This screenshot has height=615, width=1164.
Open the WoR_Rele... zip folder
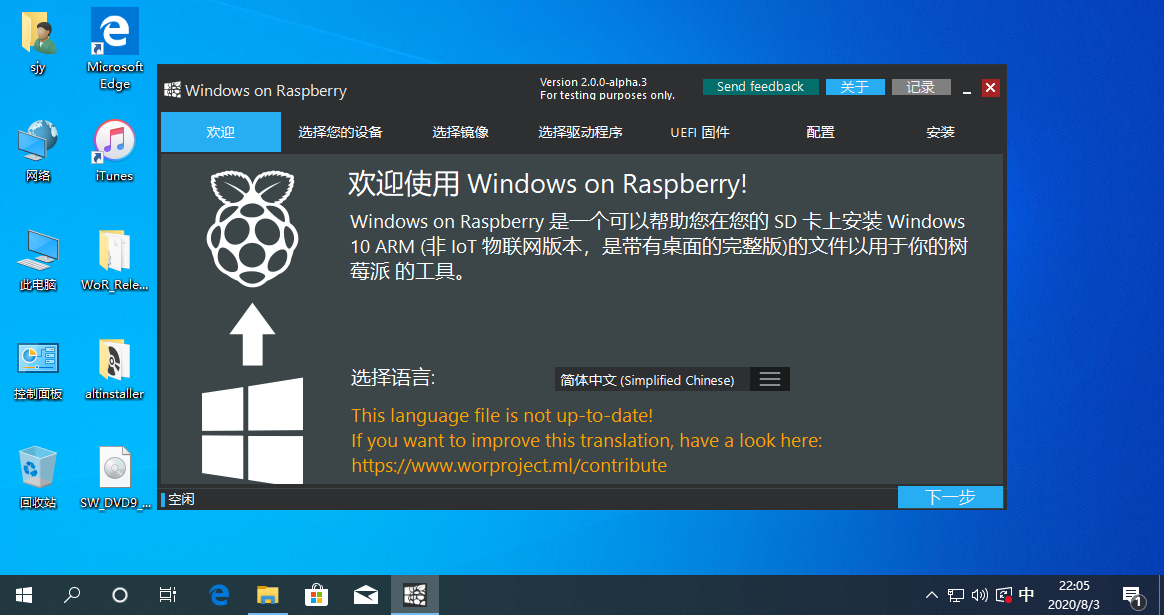(114, 260)
